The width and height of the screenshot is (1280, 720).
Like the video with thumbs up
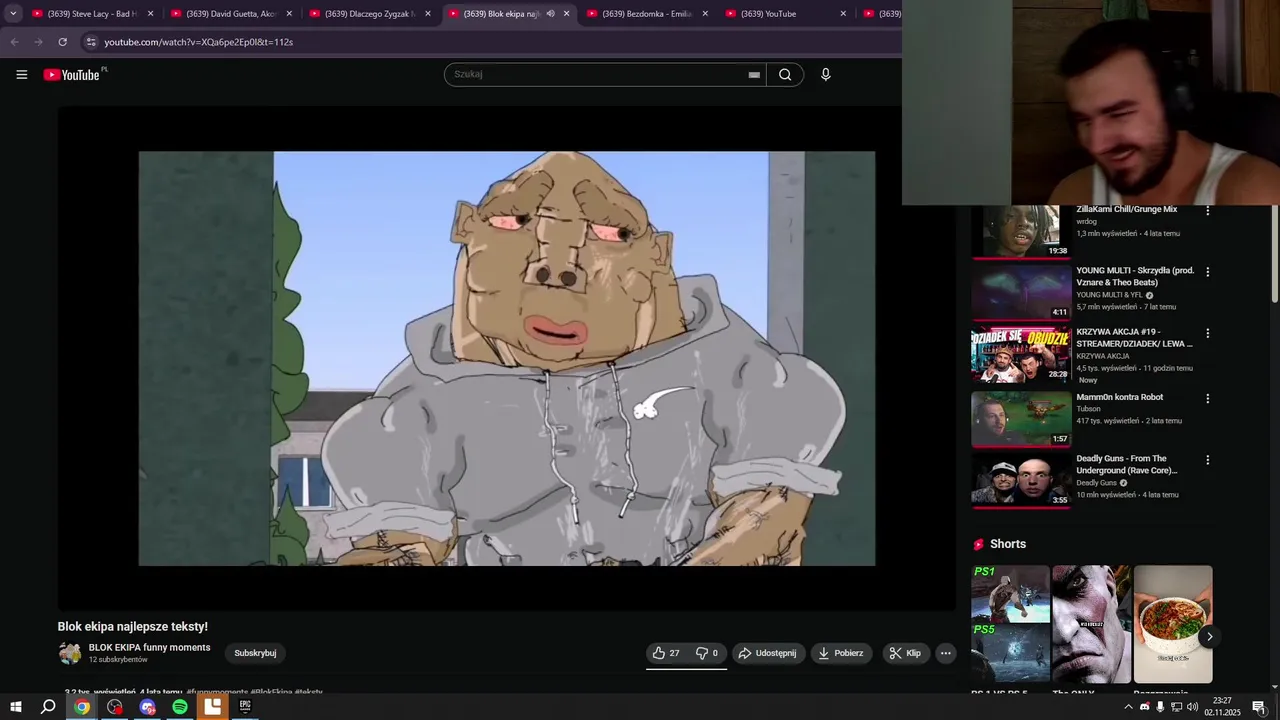(x=666, y=653)
